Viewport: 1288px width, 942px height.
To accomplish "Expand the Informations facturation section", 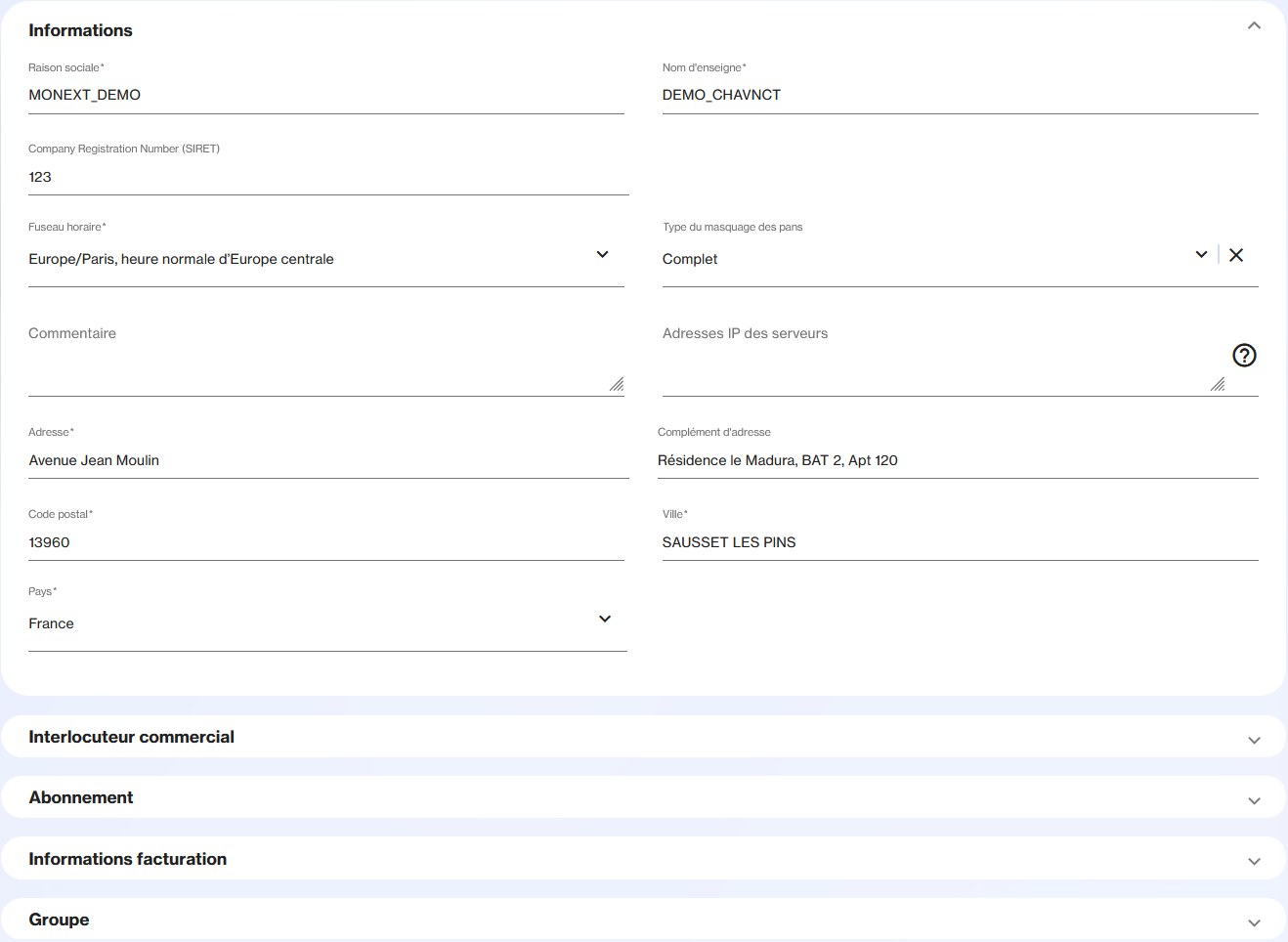I will point(1254,862).
